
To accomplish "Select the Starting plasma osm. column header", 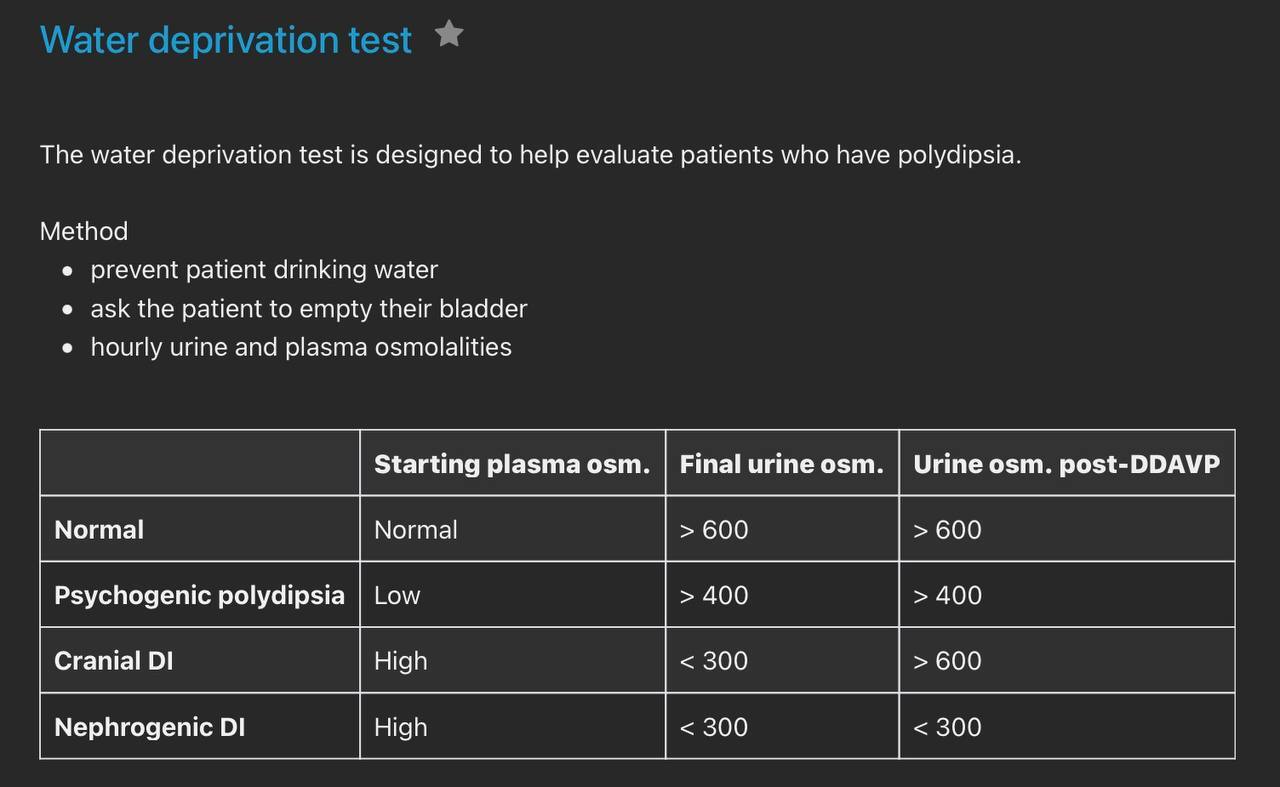I will click(x=512, y=464).
